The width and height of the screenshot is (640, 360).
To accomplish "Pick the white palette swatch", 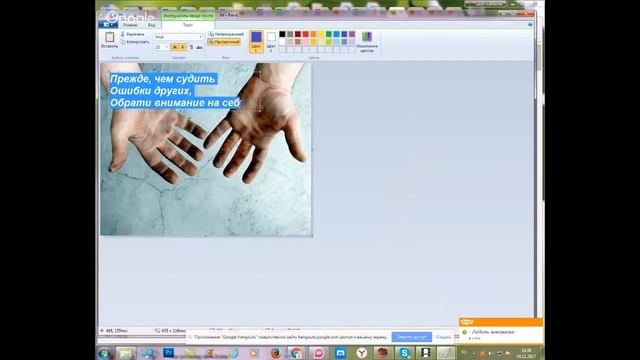I will coord(282,42).
